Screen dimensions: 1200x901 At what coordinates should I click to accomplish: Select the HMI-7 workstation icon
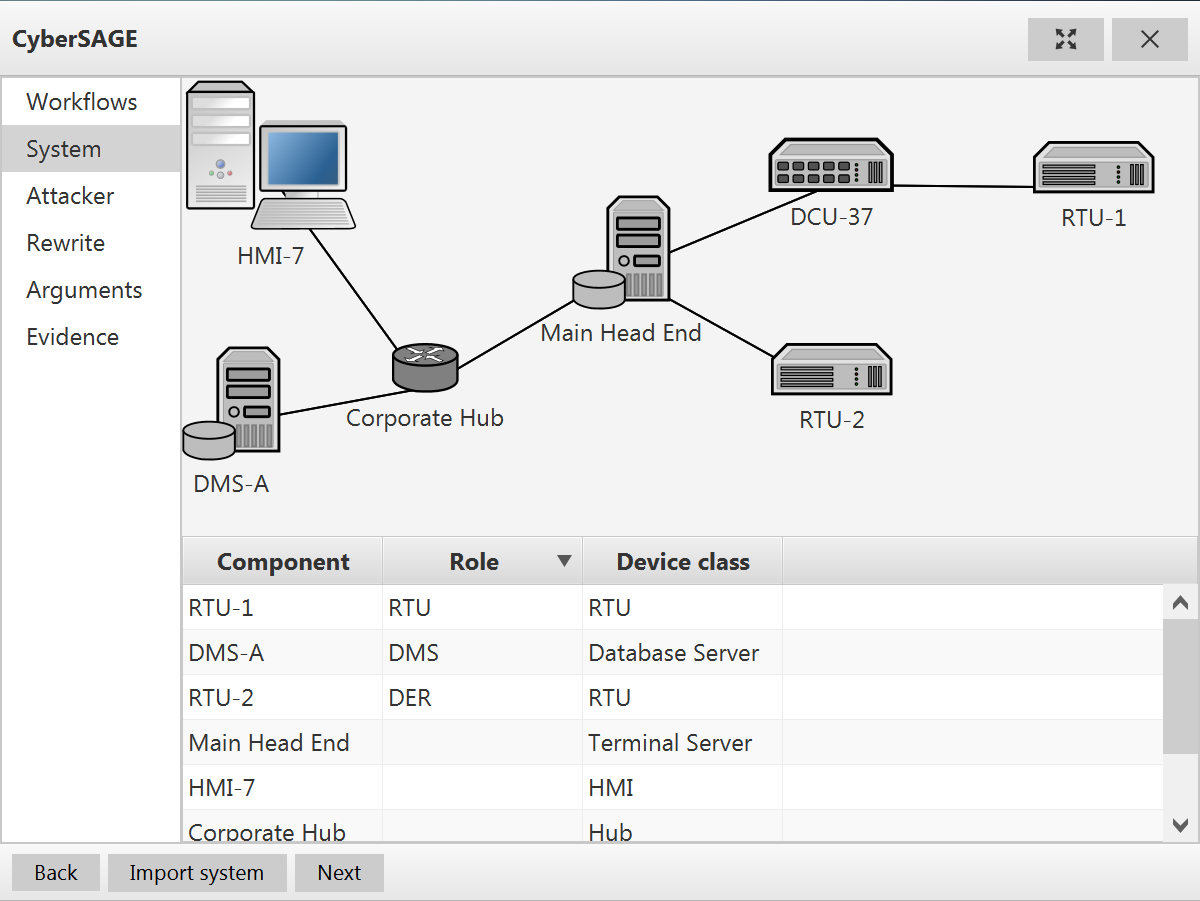[270, 157]
